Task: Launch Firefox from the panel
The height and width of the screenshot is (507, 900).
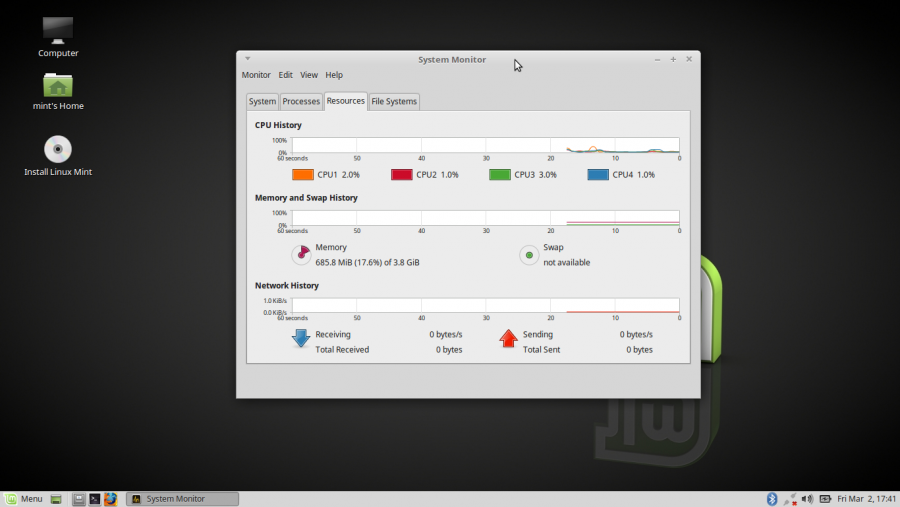Action: [x=110, y=499]
